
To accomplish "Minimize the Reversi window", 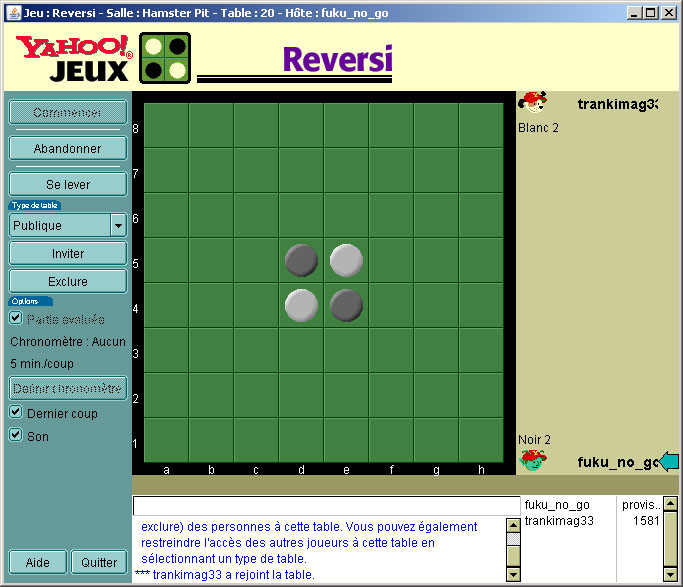I will click(x=635, y=13).
